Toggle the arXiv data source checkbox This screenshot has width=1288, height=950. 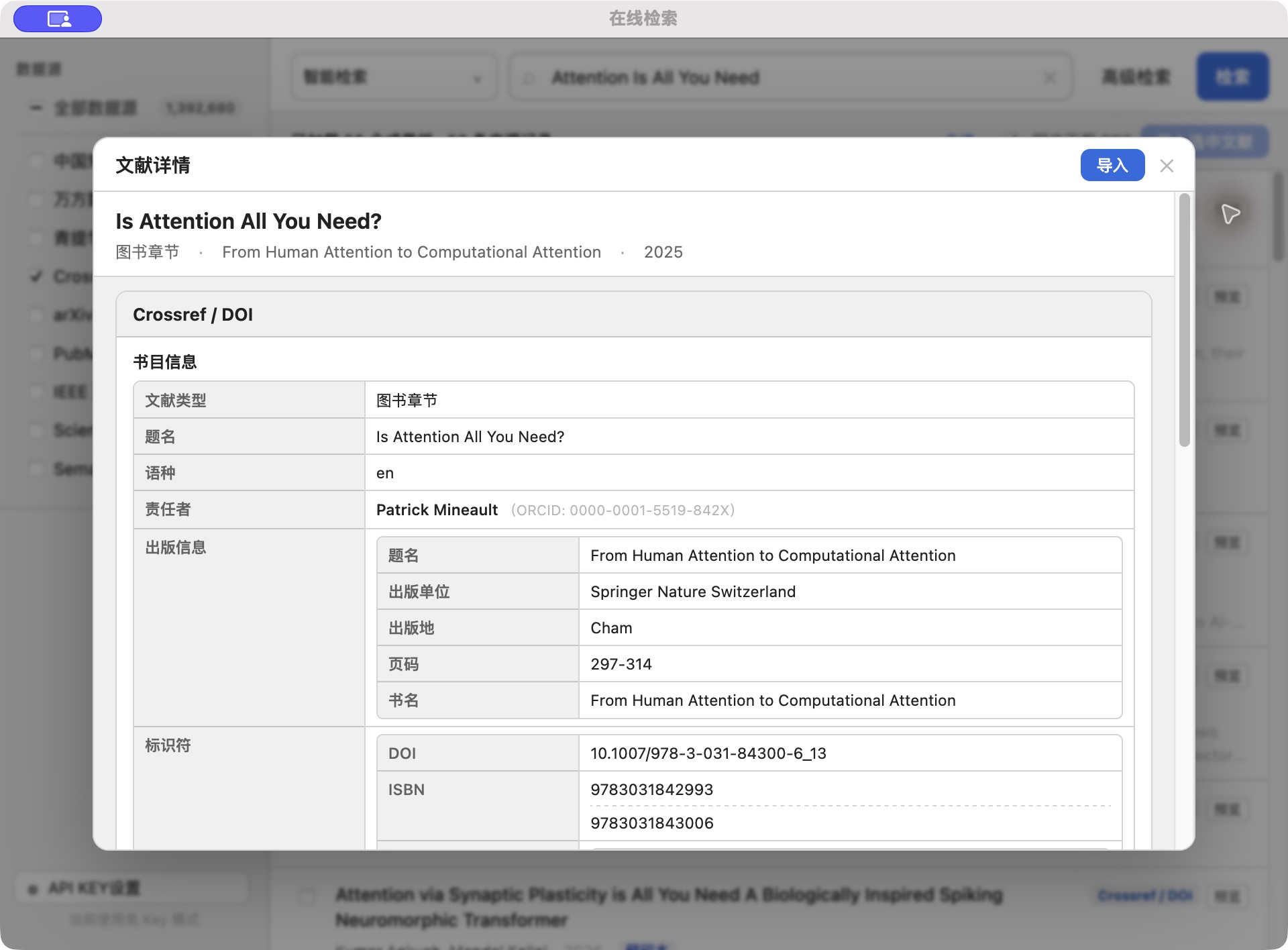click(x=36, y=315)
